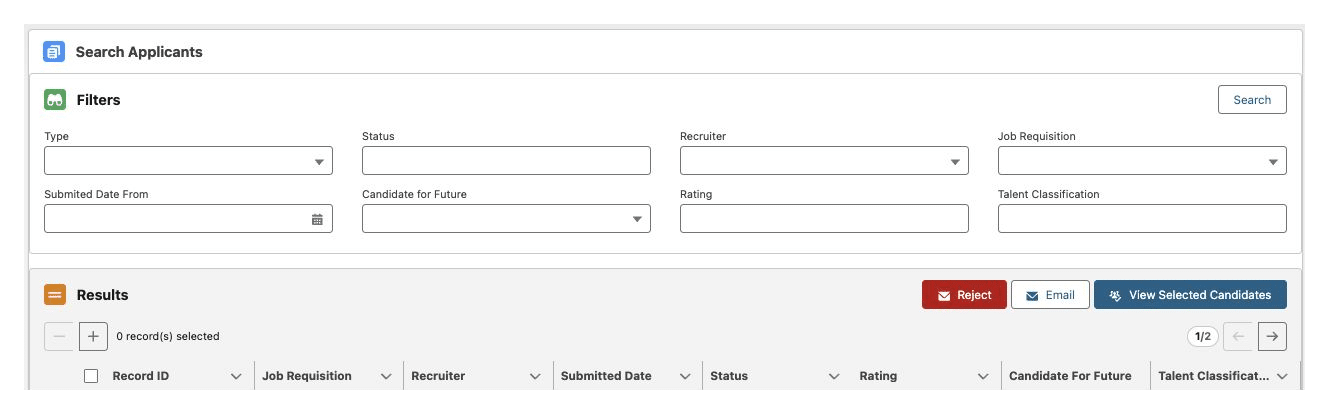Expand the Recruiter column menu chevron
This screenshot has width=1329, height=414.
(x=535, y=377)
